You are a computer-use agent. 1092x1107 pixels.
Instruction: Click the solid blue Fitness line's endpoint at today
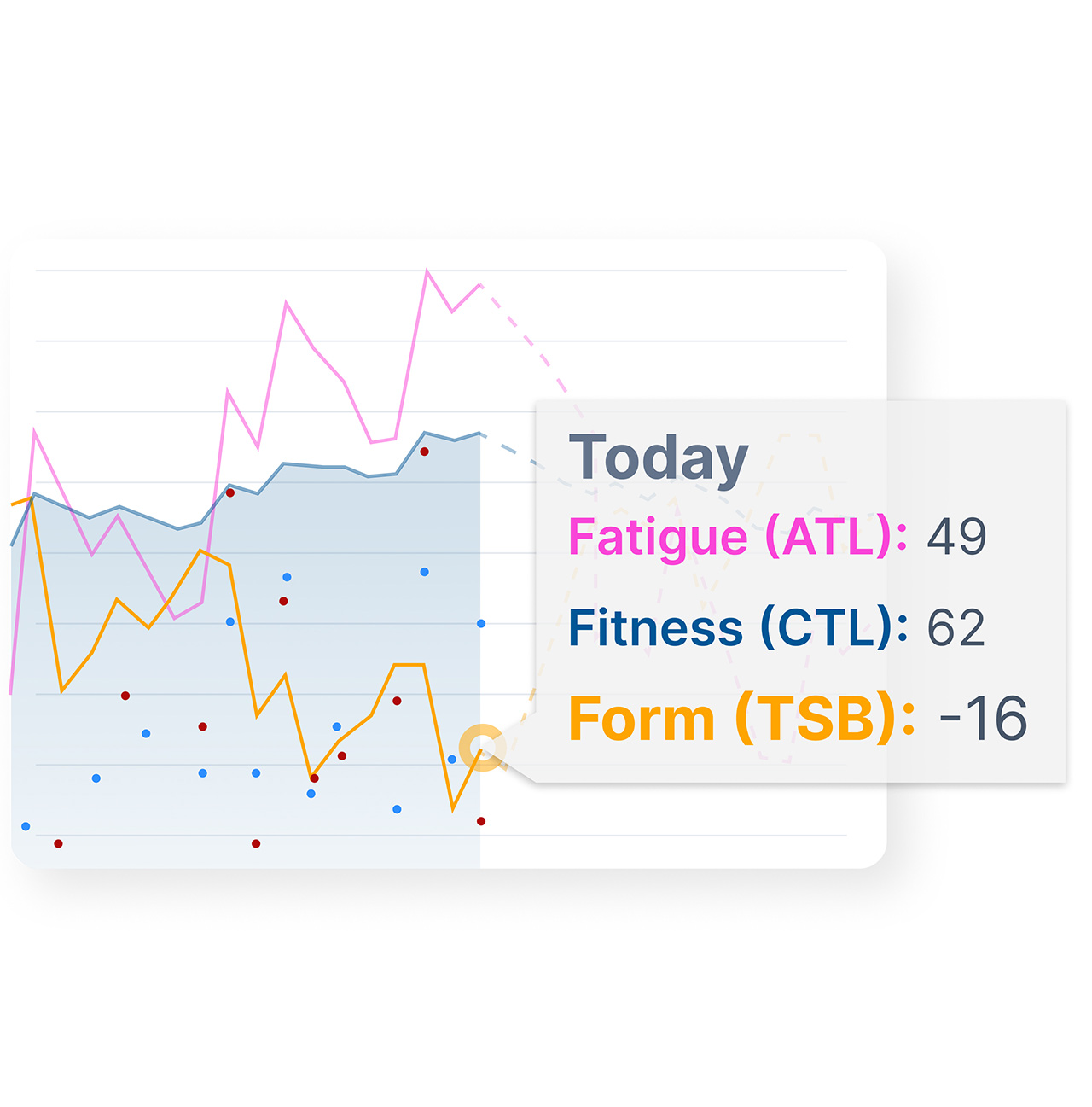pyautogui.click(x=480, y=434)
